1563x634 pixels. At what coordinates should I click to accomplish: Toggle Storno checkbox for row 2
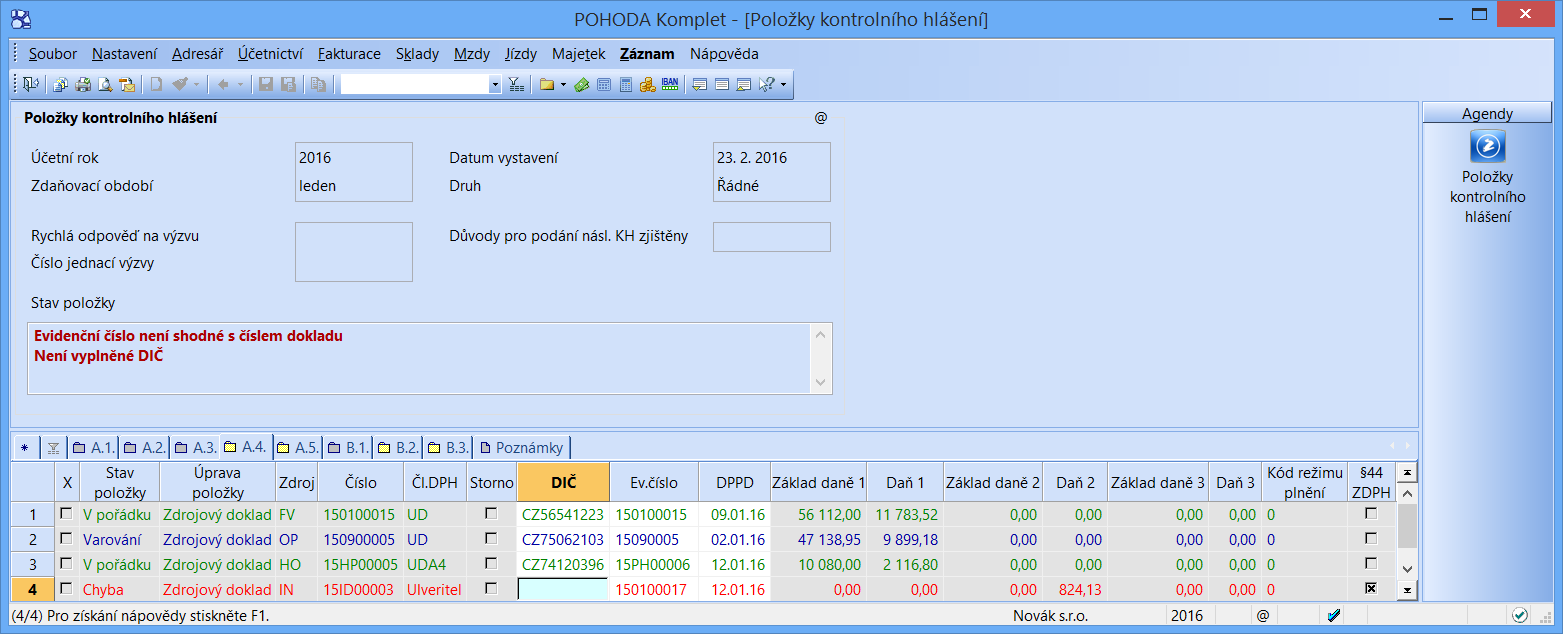coord(491,539)
